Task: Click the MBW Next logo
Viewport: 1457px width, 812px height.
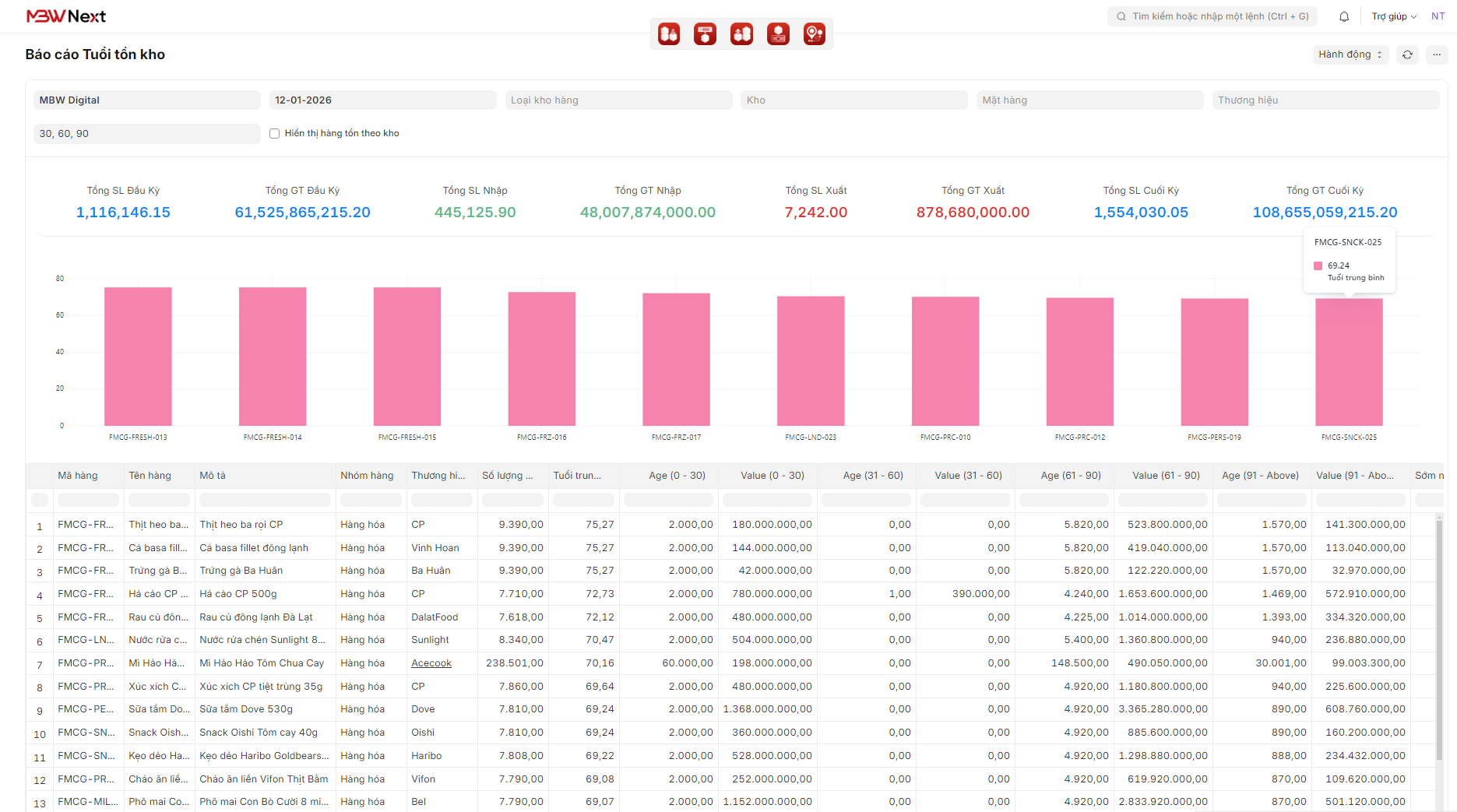Action: click(x=66, y=16)
